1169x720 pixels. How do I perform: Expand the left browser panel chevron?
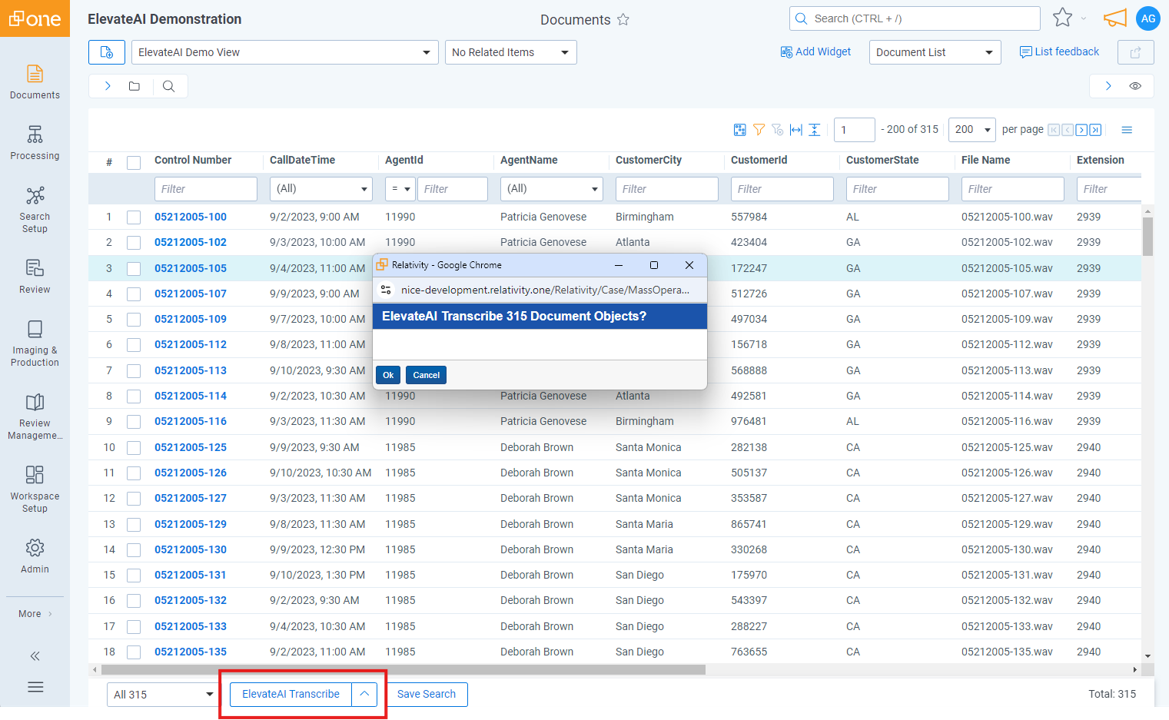(107, 86)
